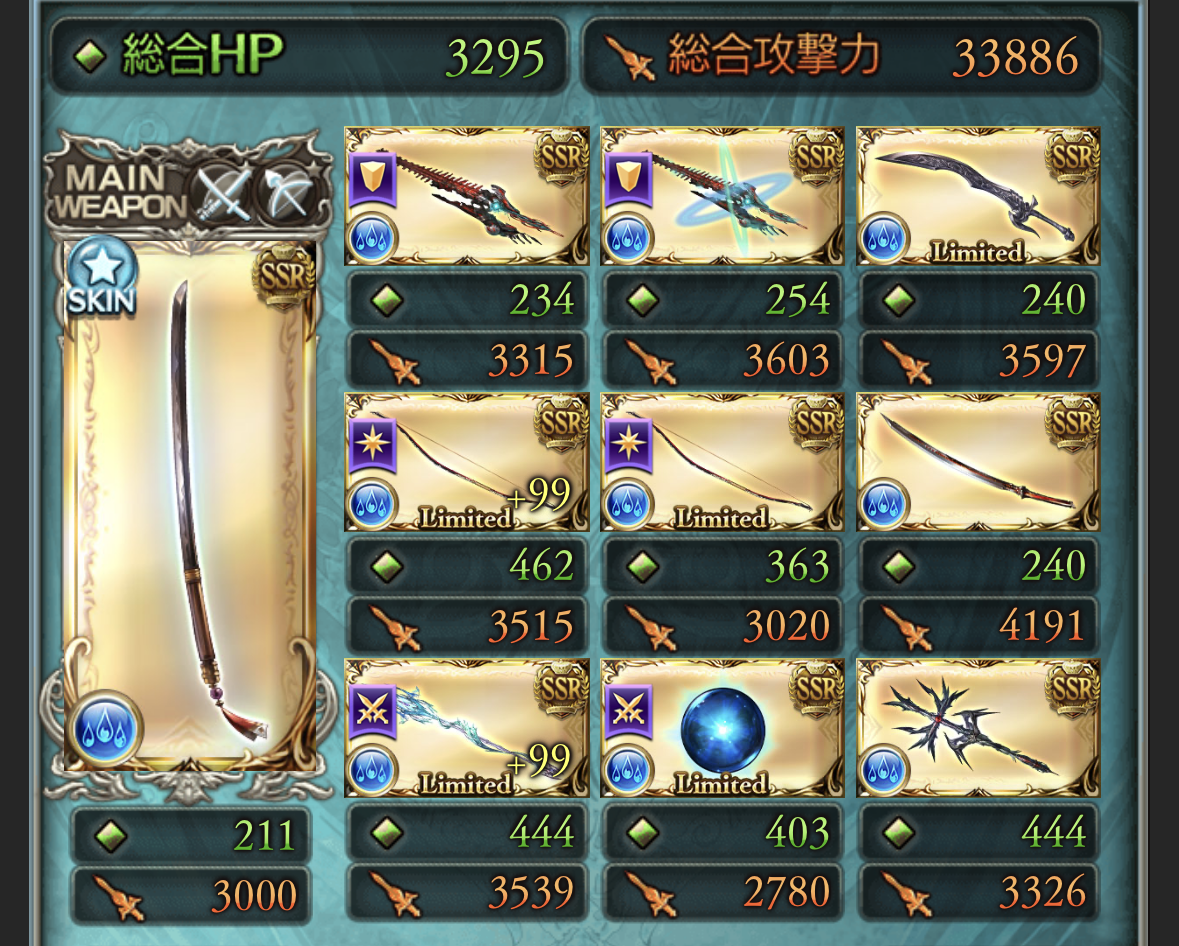Select the spiked dark staff weapon

pos(977,728)
